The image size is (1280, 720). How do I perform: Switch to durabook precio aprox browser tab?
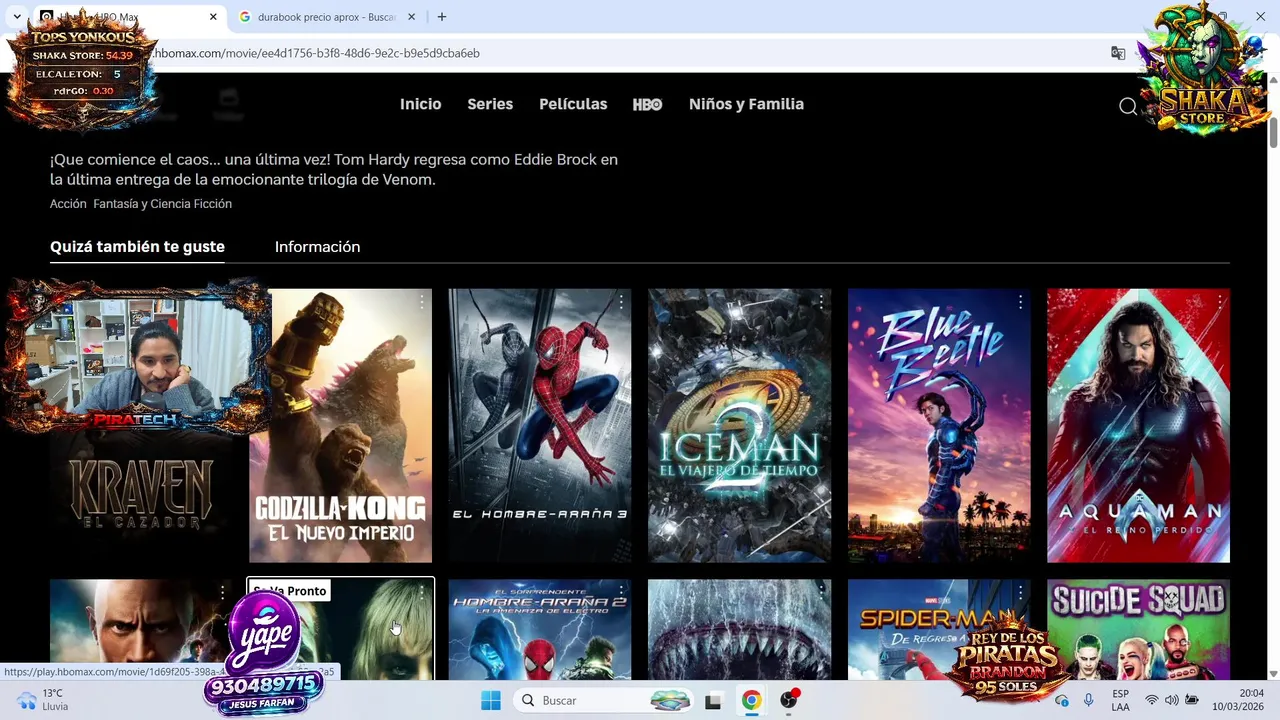[327, 17]
